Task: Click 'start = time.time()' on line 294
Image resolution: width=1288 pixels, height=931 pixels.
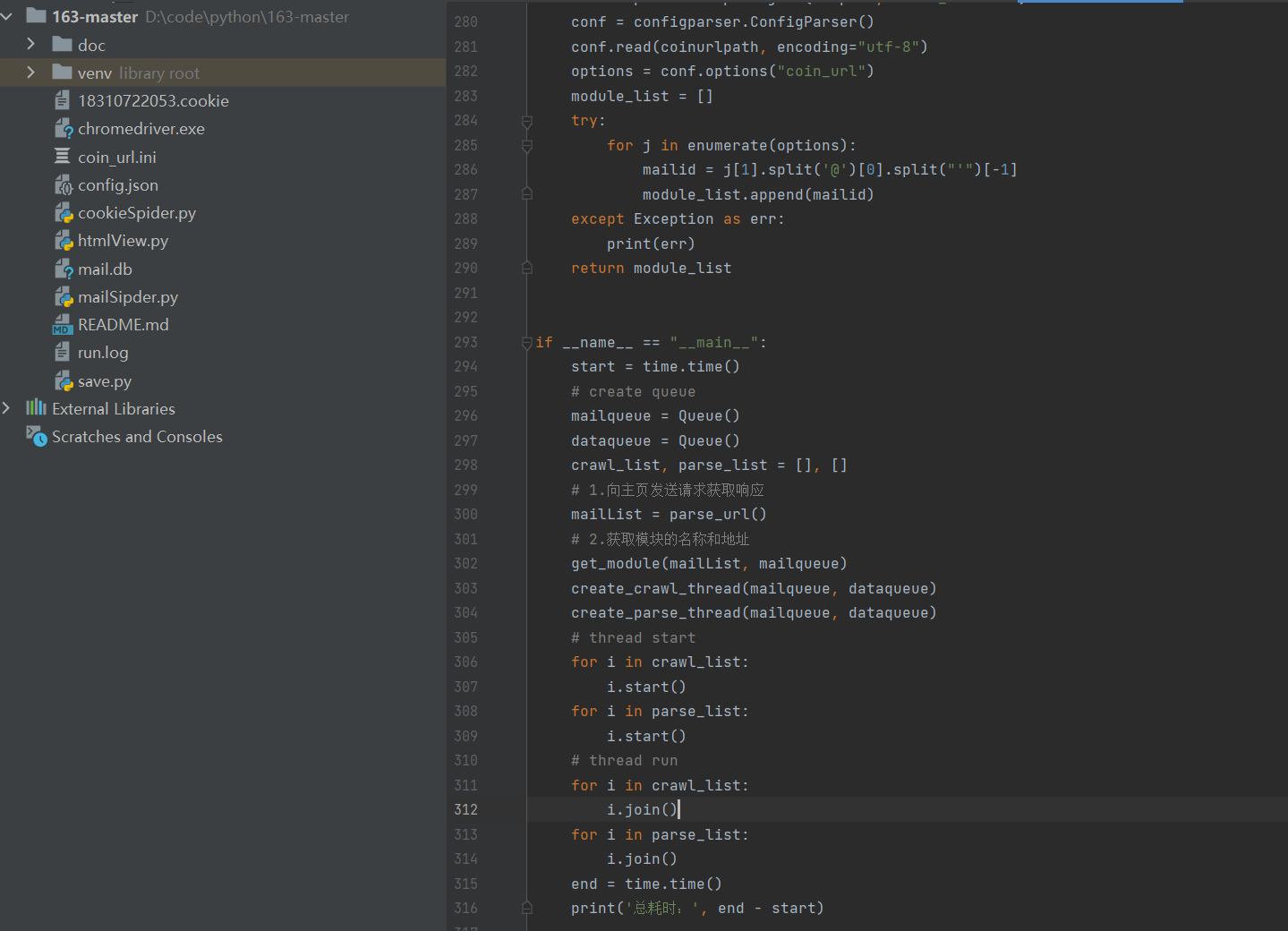Action: click(655, 367)
